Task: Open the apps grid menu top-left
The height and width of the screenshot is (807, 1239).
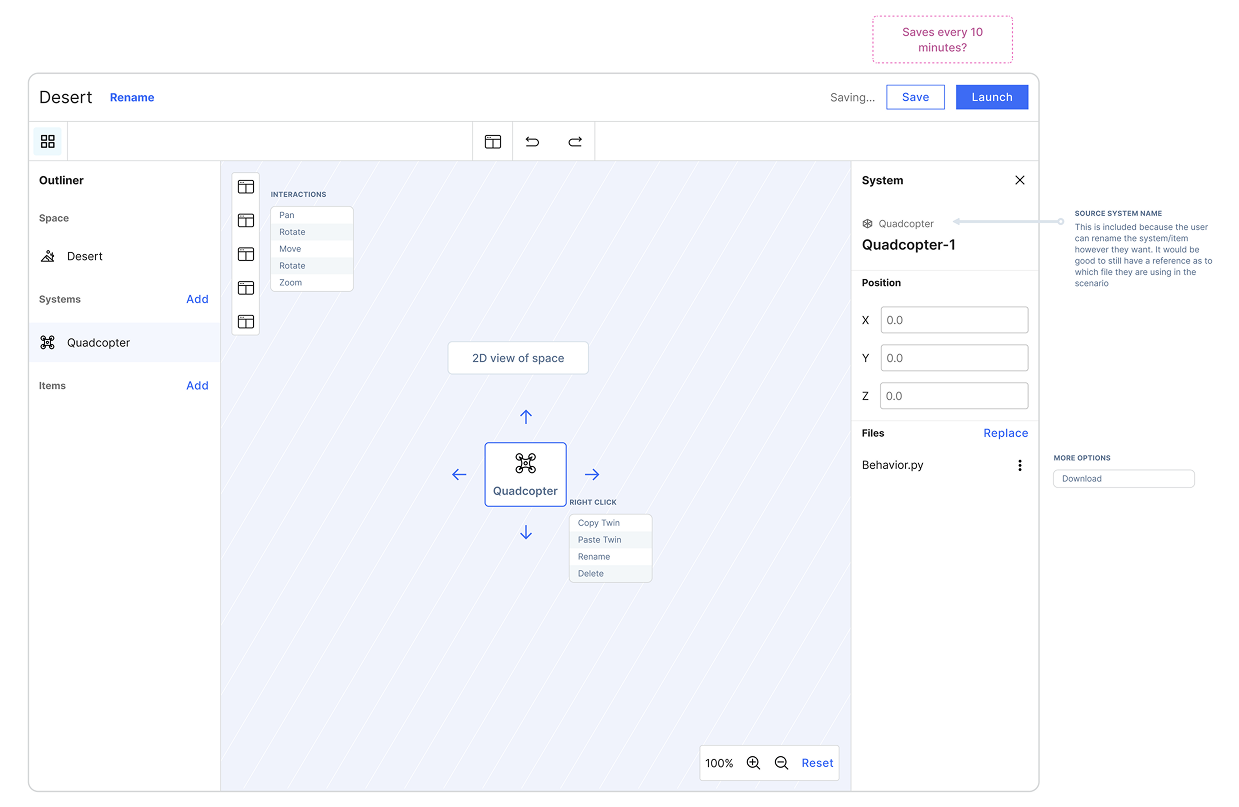Action: point(47,141)
